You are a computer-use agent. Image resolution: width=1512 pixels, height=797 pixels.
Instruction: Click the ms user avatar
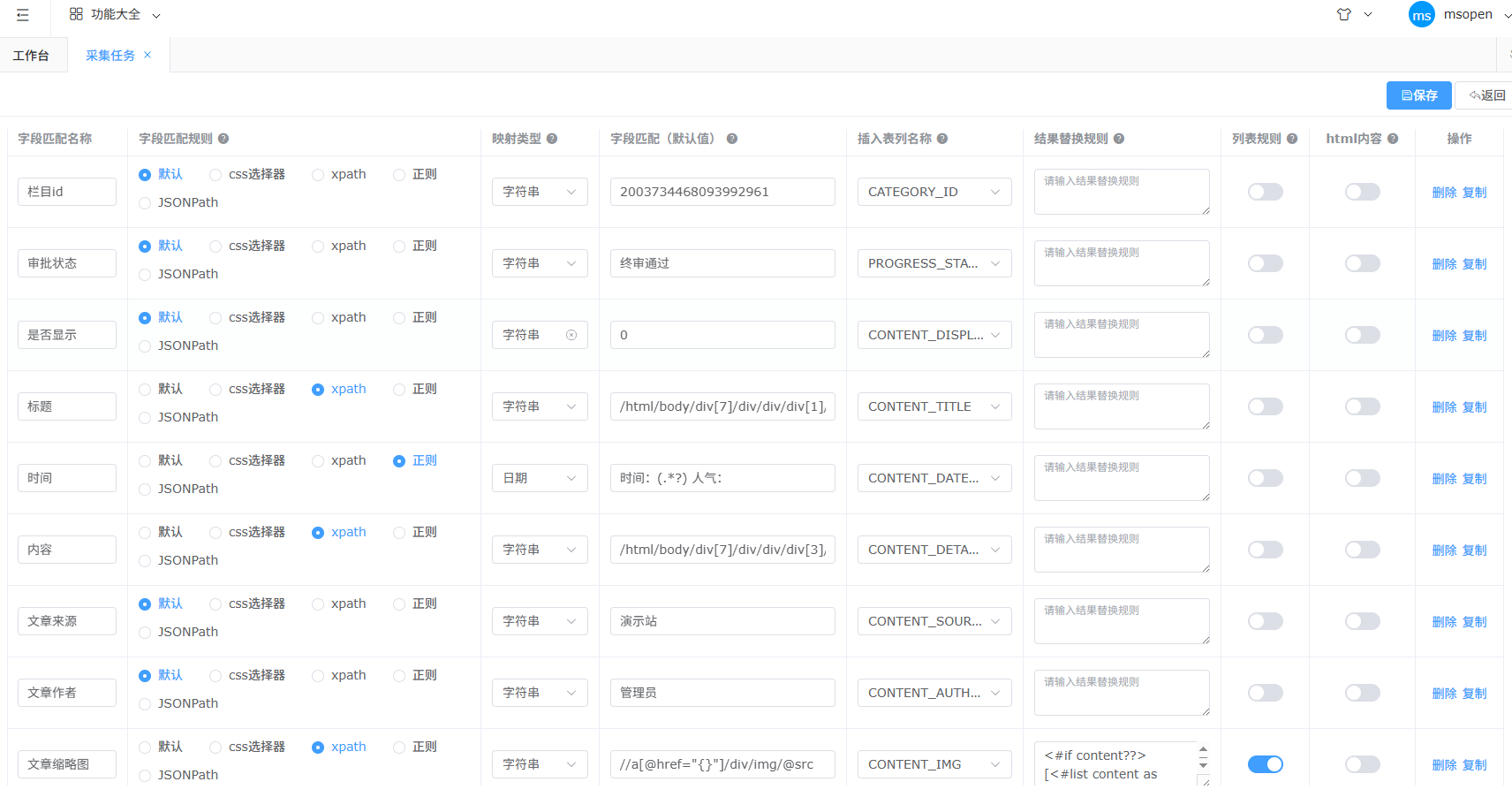[1421, 15]
